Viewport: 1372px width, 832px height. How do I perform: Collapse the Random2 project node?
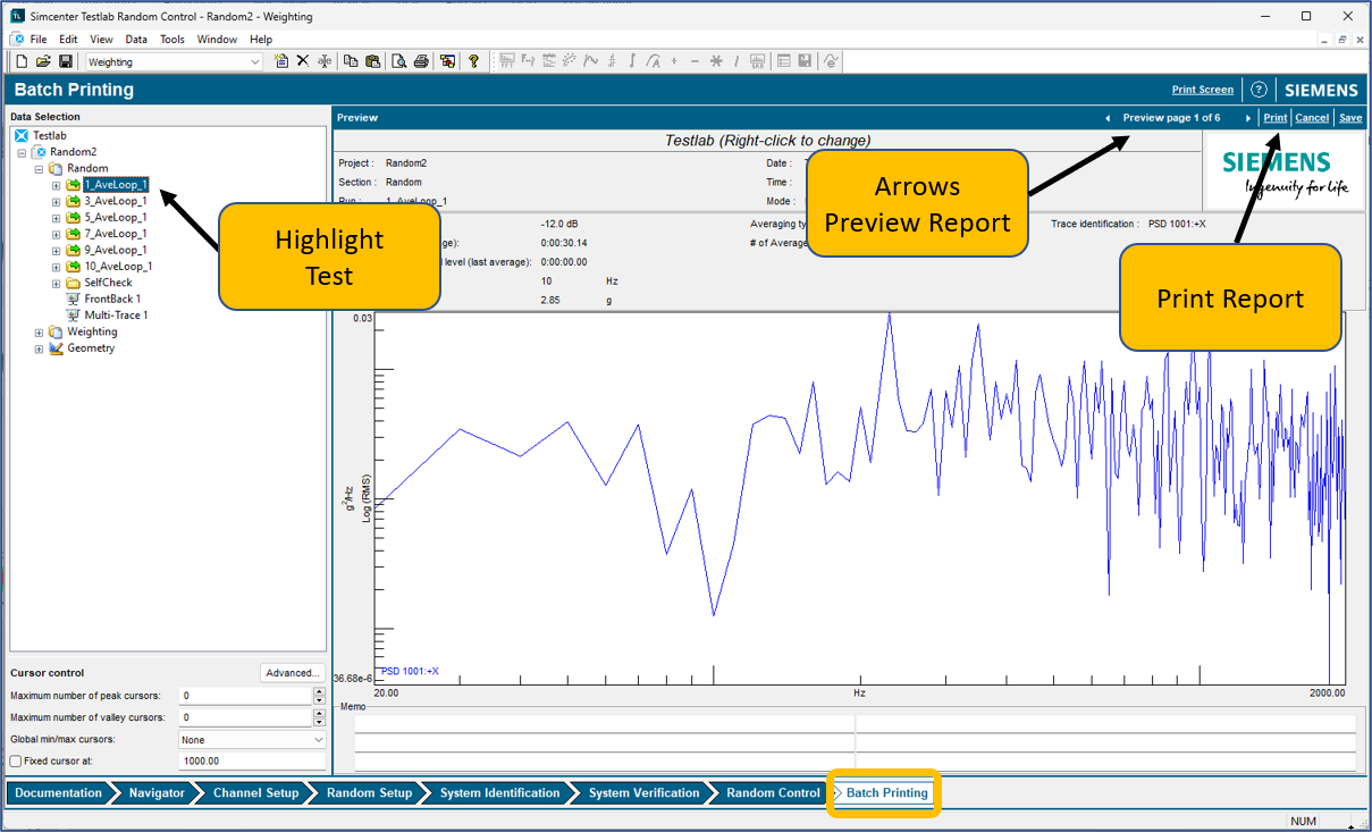tap(22, 152)
